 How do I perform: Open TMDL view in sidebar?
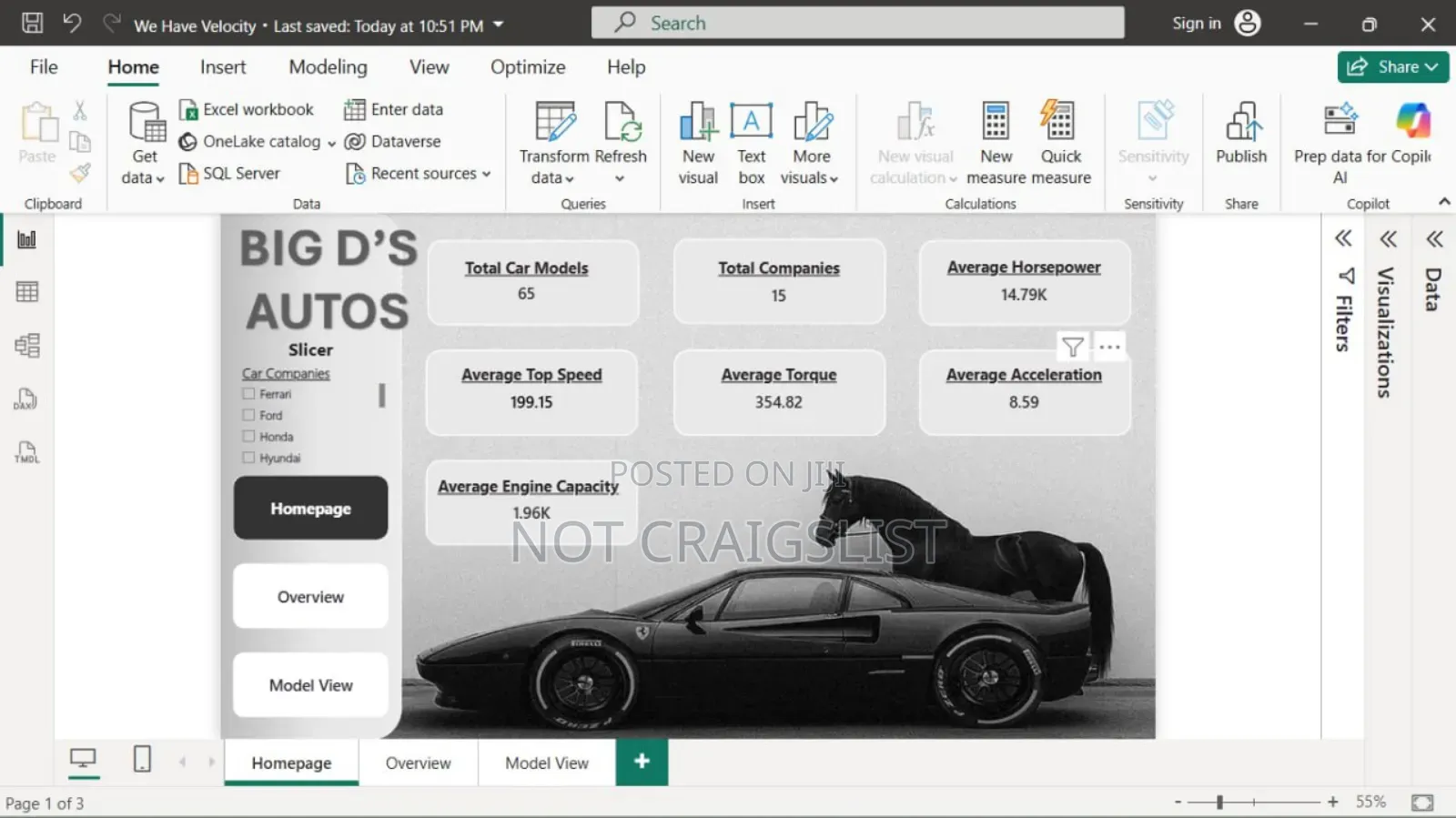tap(26, 452)
